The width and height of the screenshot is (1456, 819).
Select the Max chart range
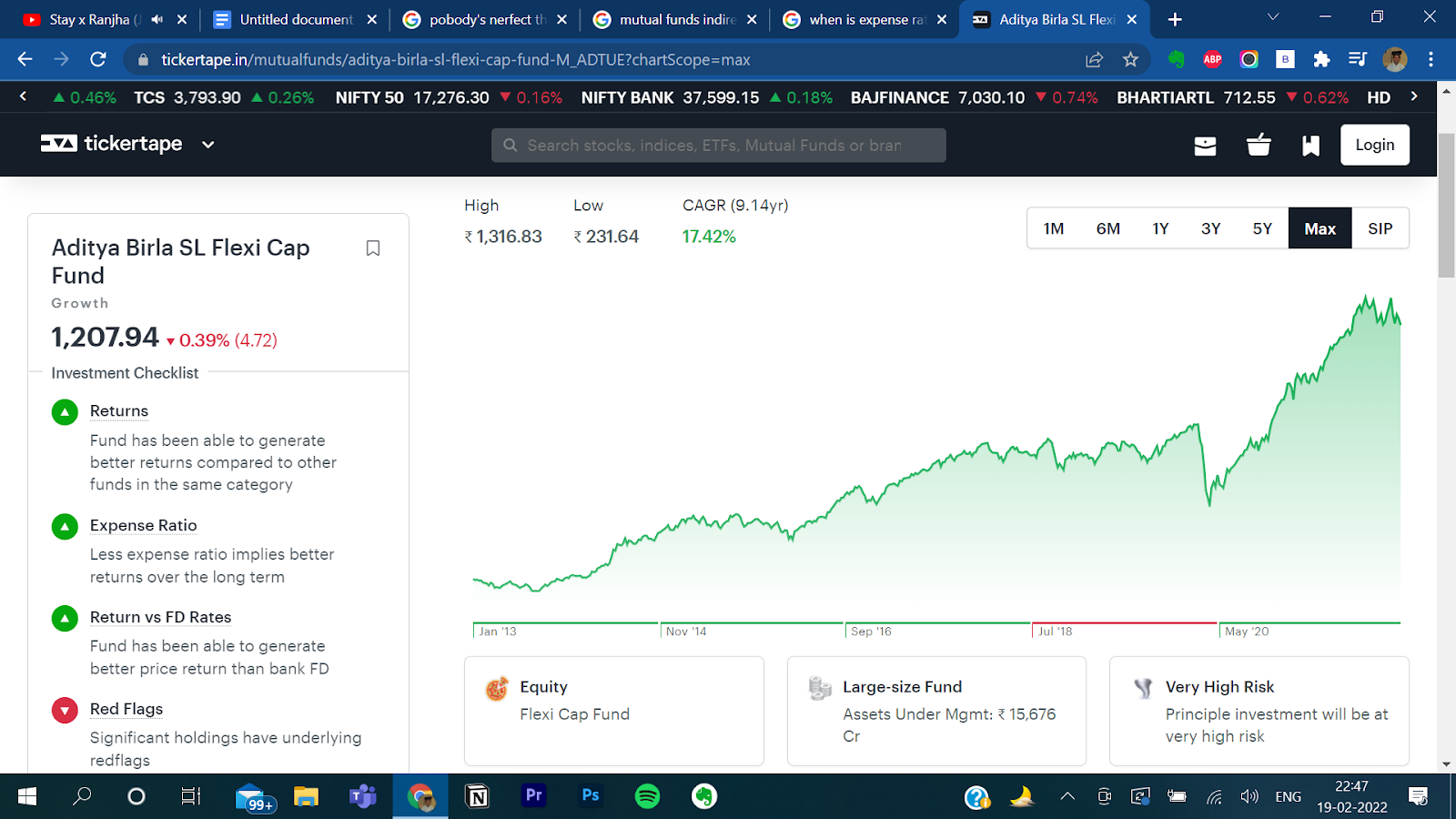[1319, 228]
